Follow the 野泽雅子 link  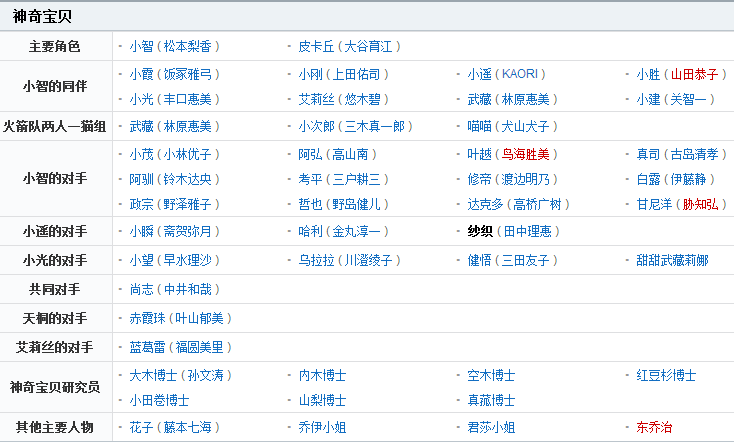pyautogui.click(x=188, y=204)
